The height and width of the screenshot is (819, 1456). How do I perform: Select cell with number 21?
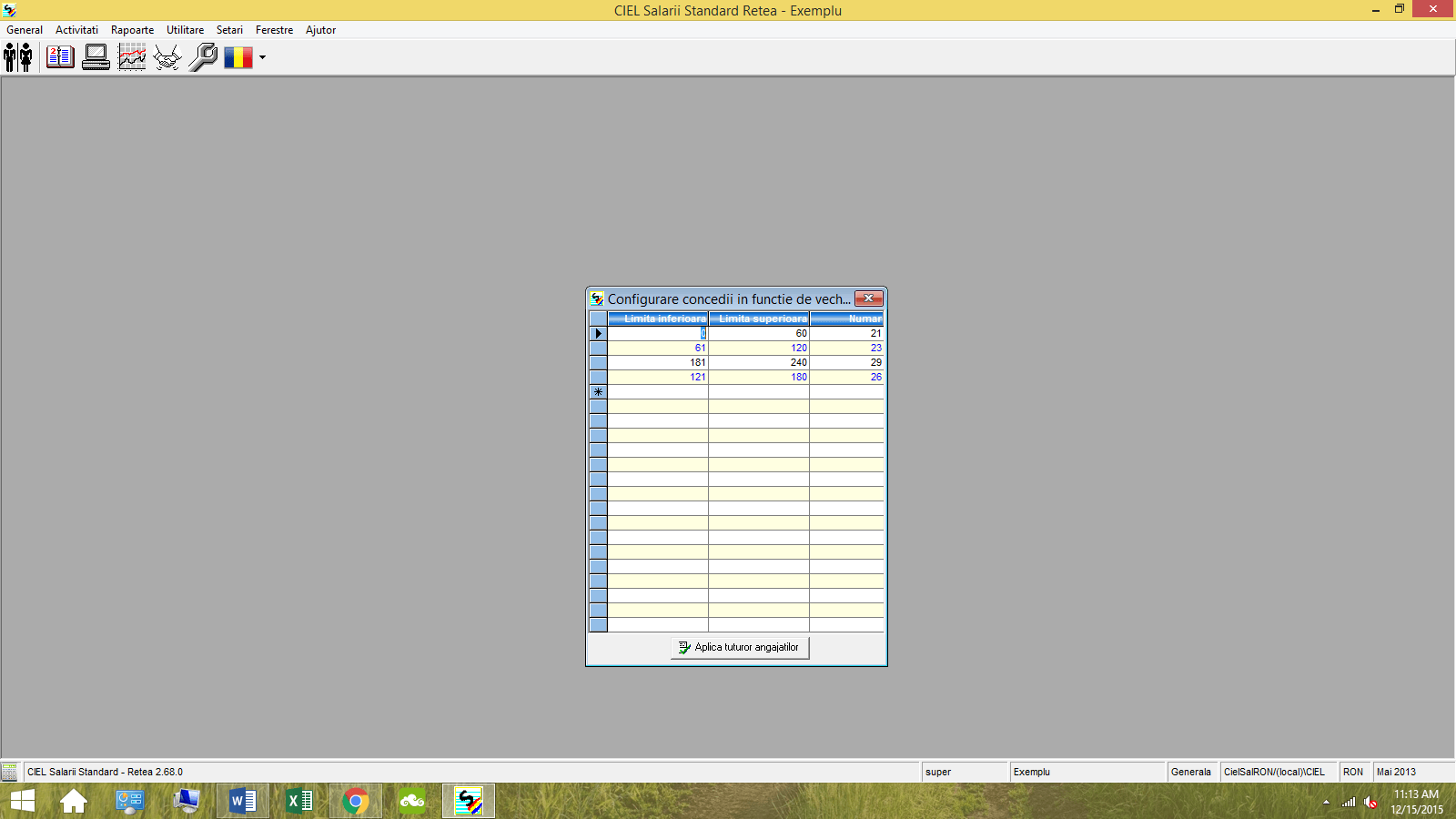point(846,333)
